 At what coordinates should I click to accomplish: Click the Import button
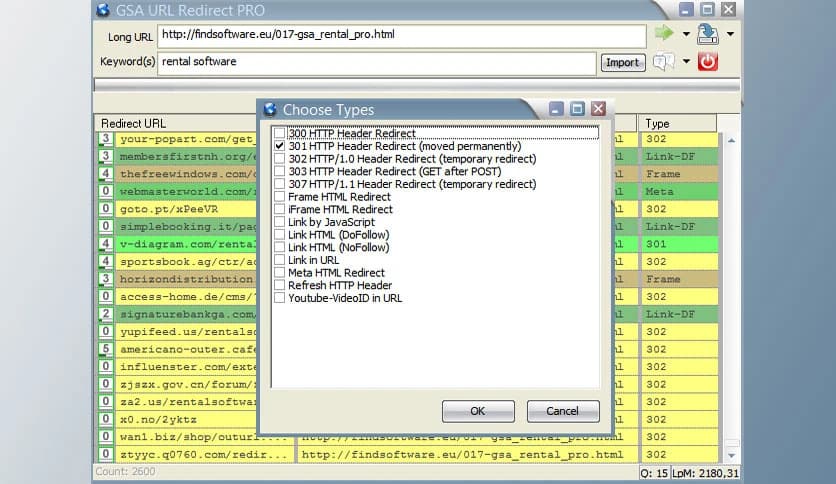tap(623, 63)
